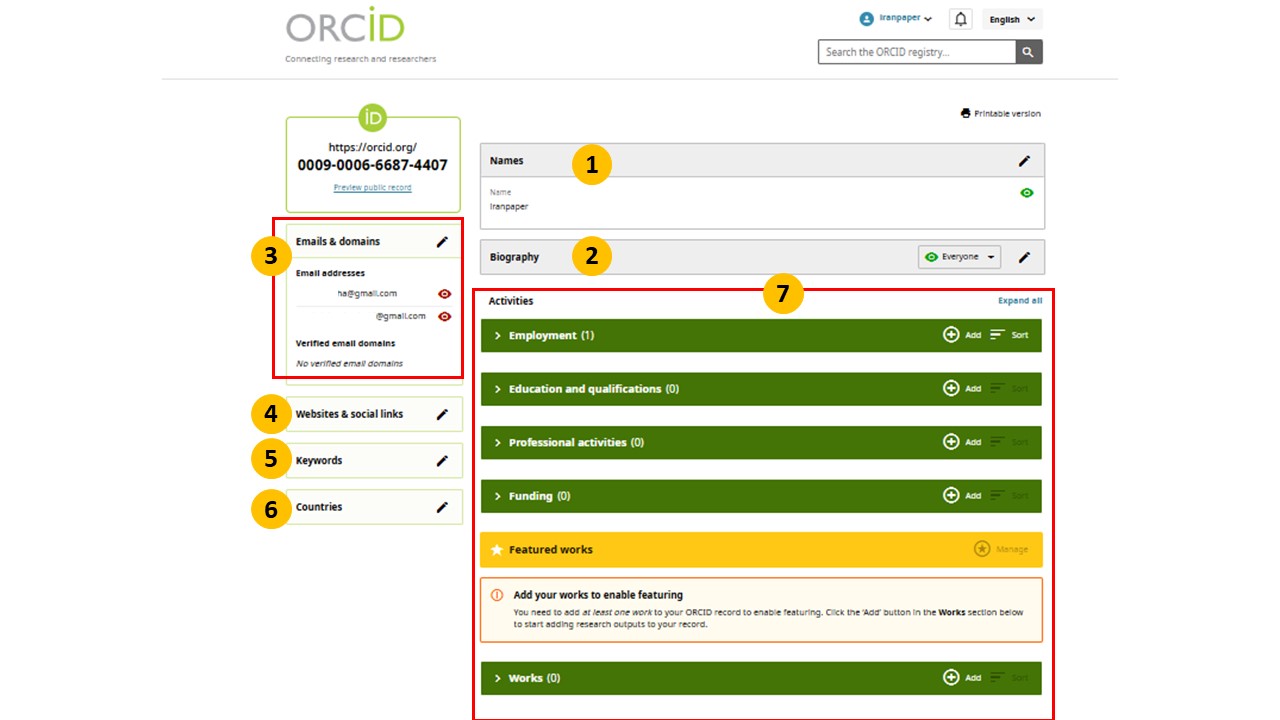Click the Verified email domains label
This screenshot has height=720, width=1280.
click(x=345, y=343)
